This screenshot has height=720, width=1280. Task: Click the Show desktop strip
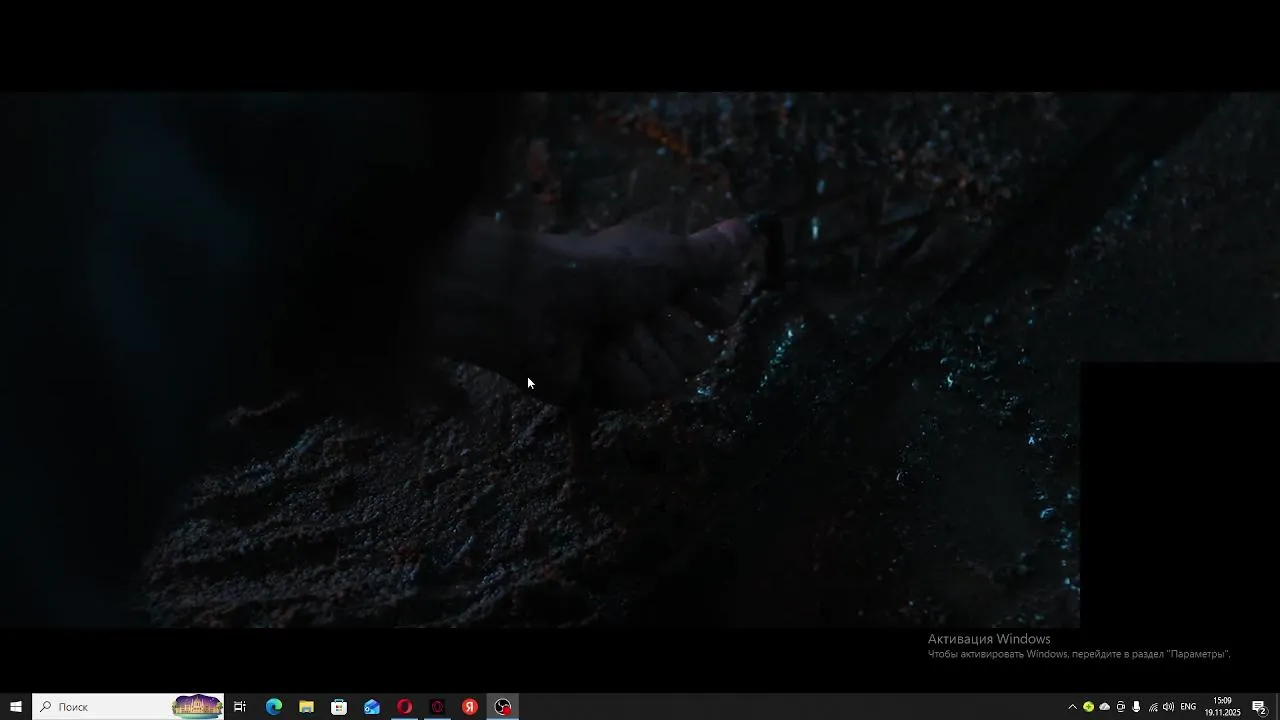coord(1277,707)
